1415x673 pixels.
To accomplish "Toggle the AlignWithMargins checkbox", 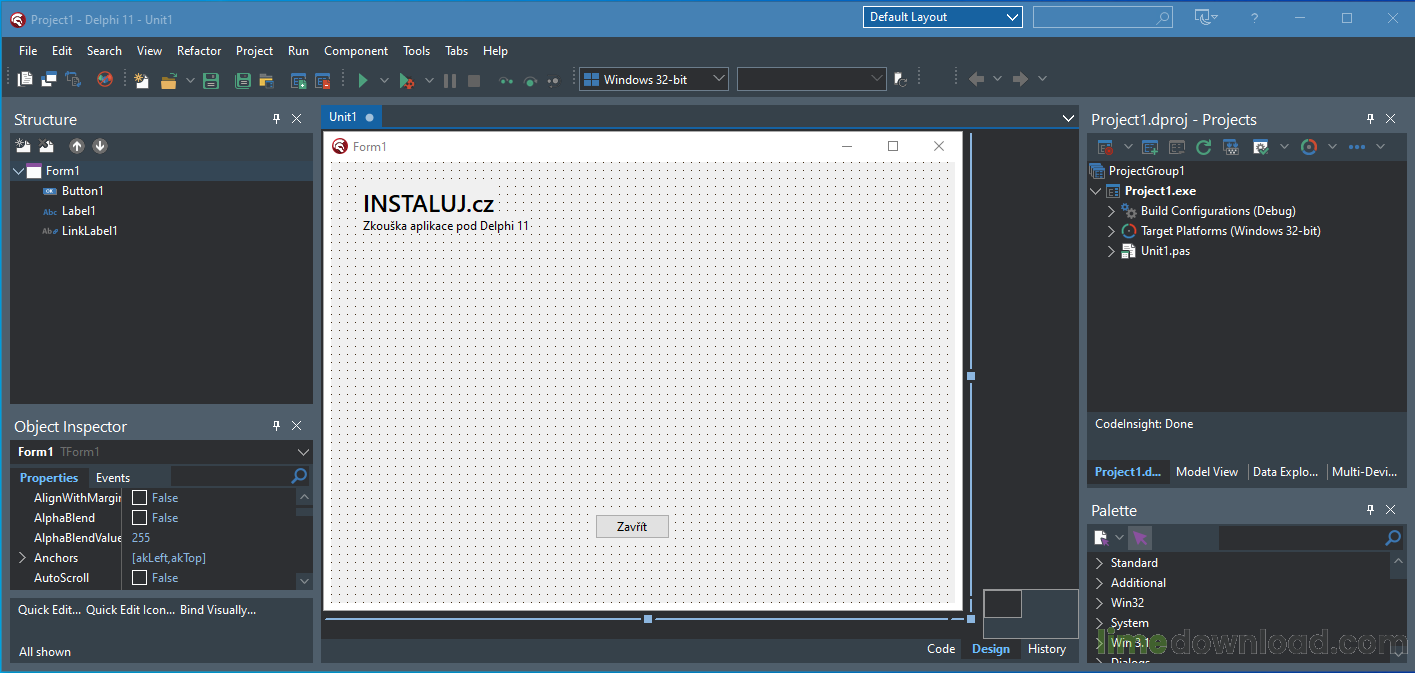I will click(140, 498).
